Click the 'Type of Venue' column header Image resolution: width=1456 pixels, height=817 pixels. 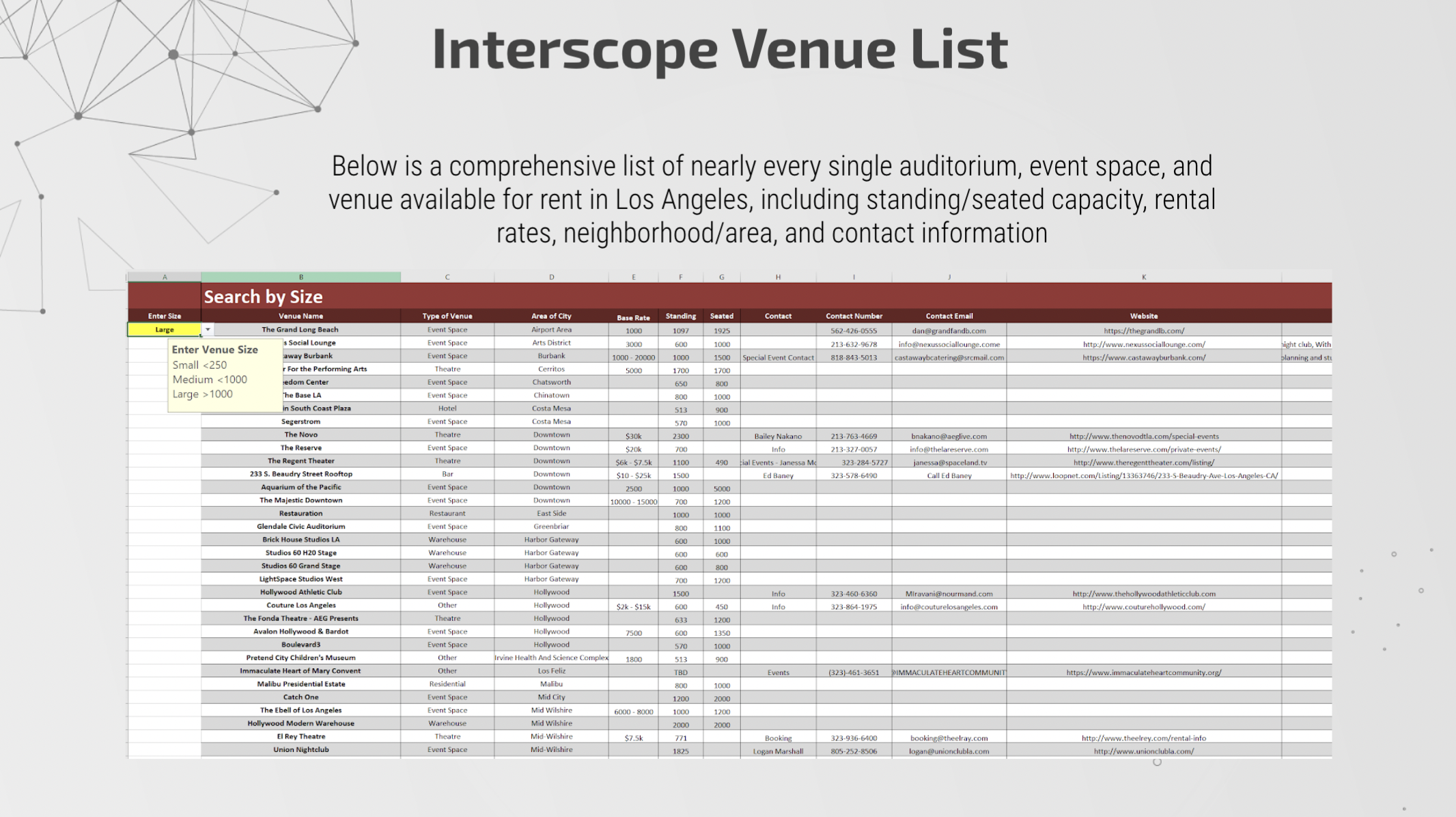(447, 316)
